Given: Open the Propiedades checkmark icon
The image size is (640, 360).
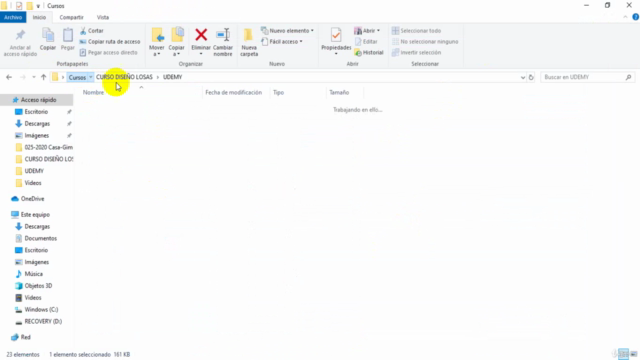Looking at the screenshot, I should tap(336, 36).
